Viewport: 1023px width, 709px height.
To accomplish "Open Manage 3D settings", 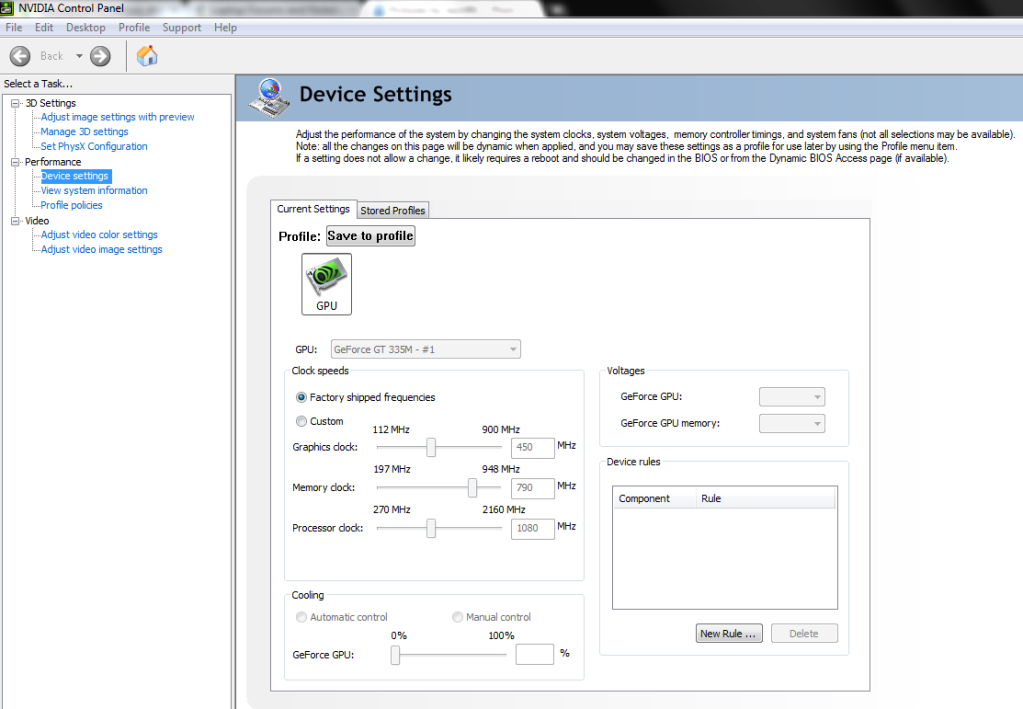I will (x=84, y=132).
